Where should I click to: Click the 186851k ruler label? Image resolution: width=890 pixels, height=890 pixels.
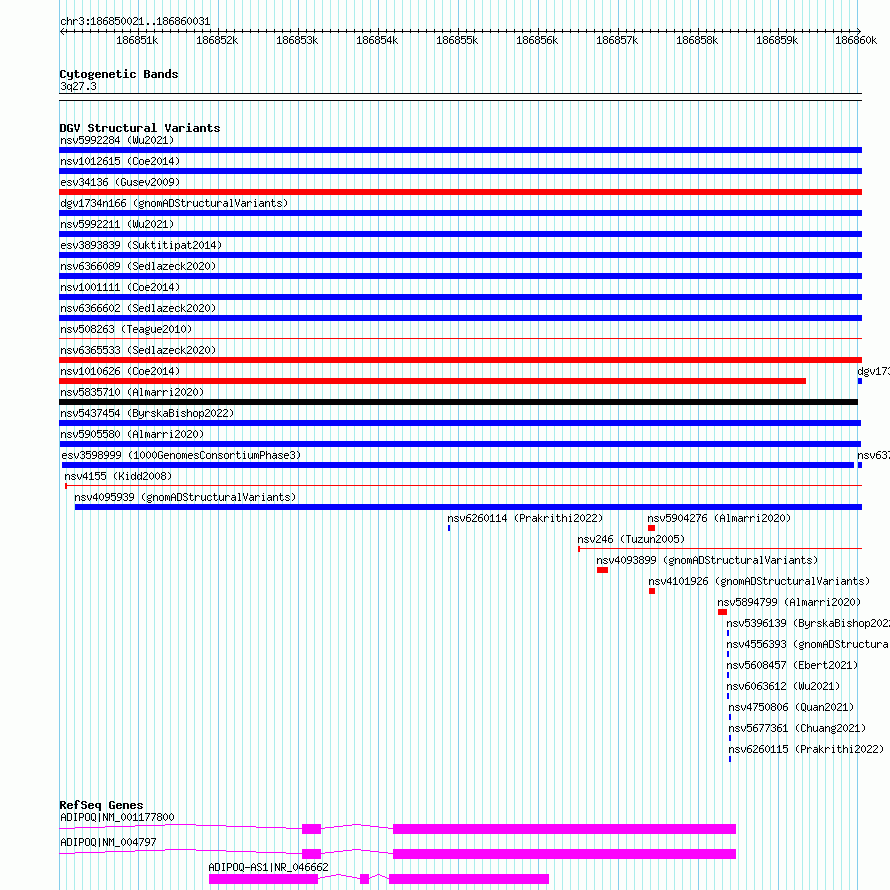tap(137, 40)
